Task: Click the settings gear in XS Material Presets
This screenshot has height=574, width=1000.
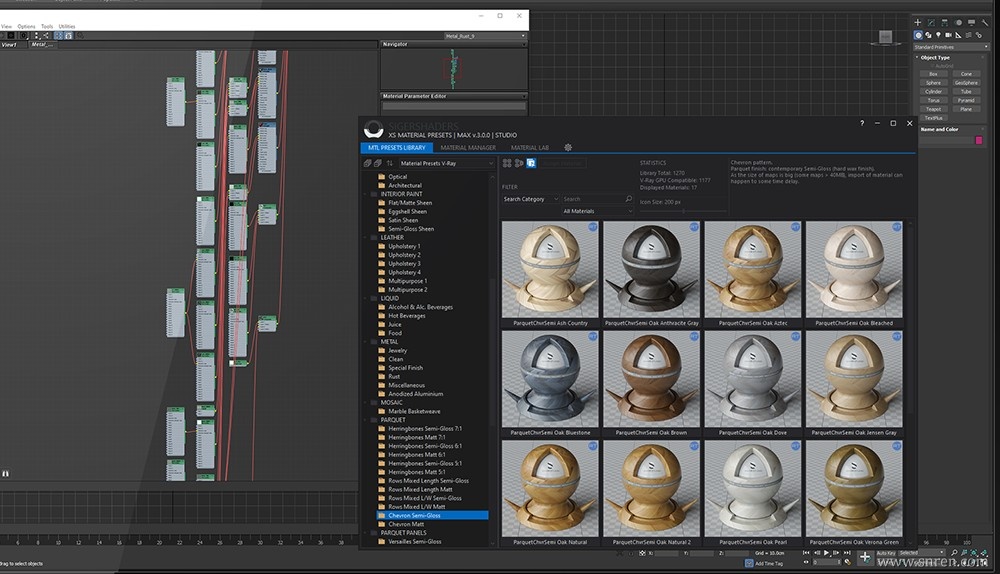Action: pyautogui.click(x=568, y=147)
